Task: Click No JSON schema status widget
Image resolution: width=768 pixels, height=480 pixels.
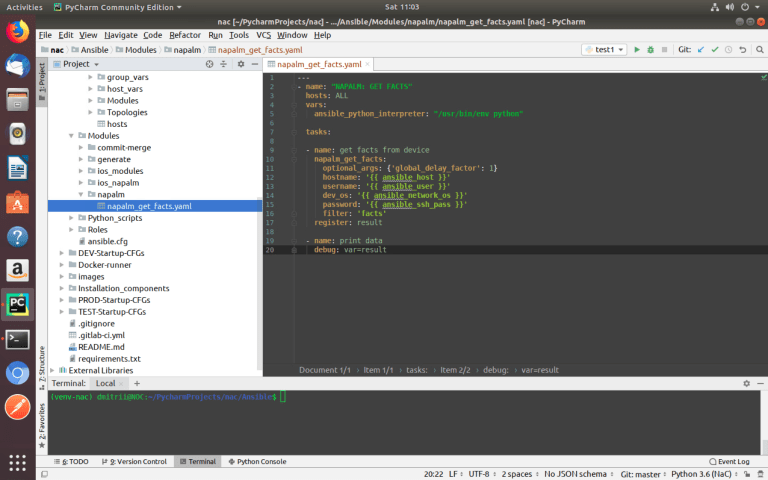Action: pos(578,474)
